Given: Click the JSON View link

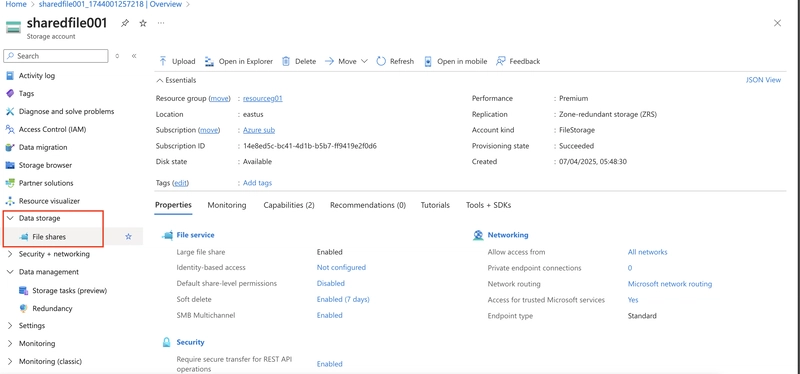Looking at the screenshot, I should (x=763, y=80).
